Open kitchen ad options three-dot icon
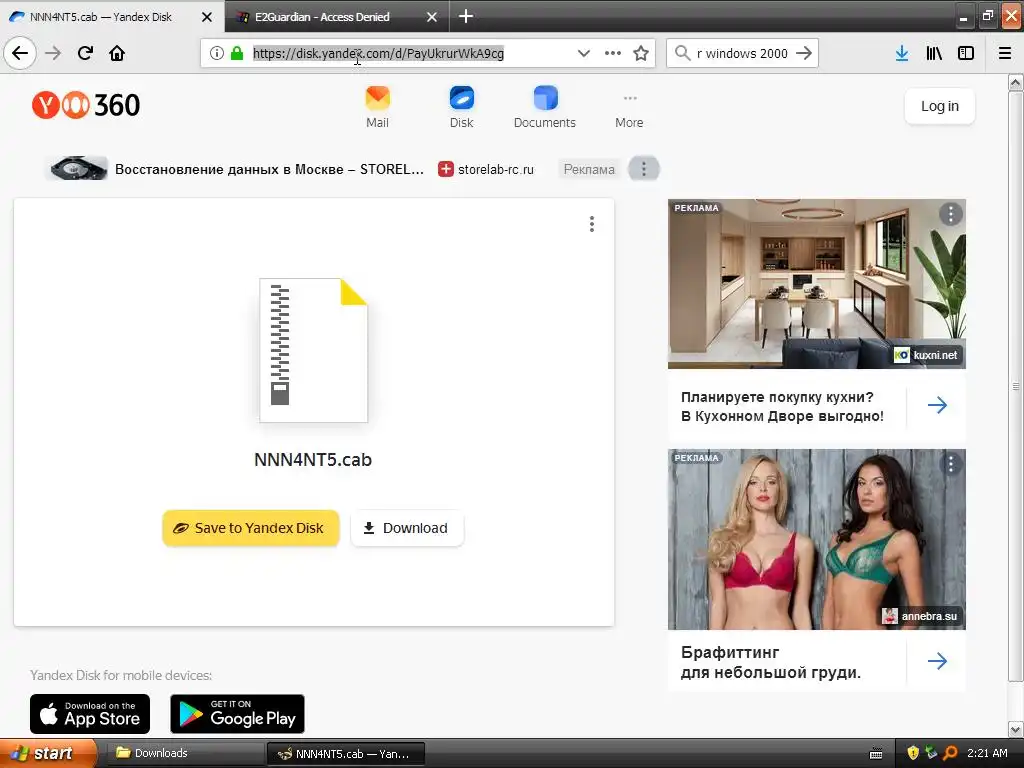Image resolution: width=1024 pixels, height=768 pixels. pyautogui.click(x=951, y=214)
